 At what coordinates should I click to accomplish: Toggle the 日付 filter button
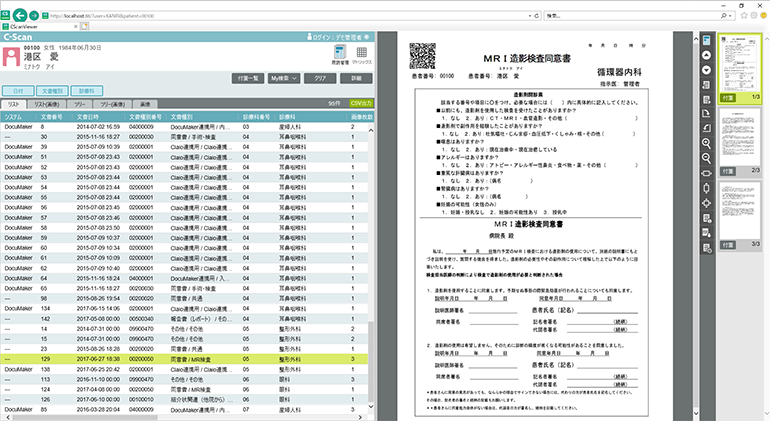[x=18, y=91]
